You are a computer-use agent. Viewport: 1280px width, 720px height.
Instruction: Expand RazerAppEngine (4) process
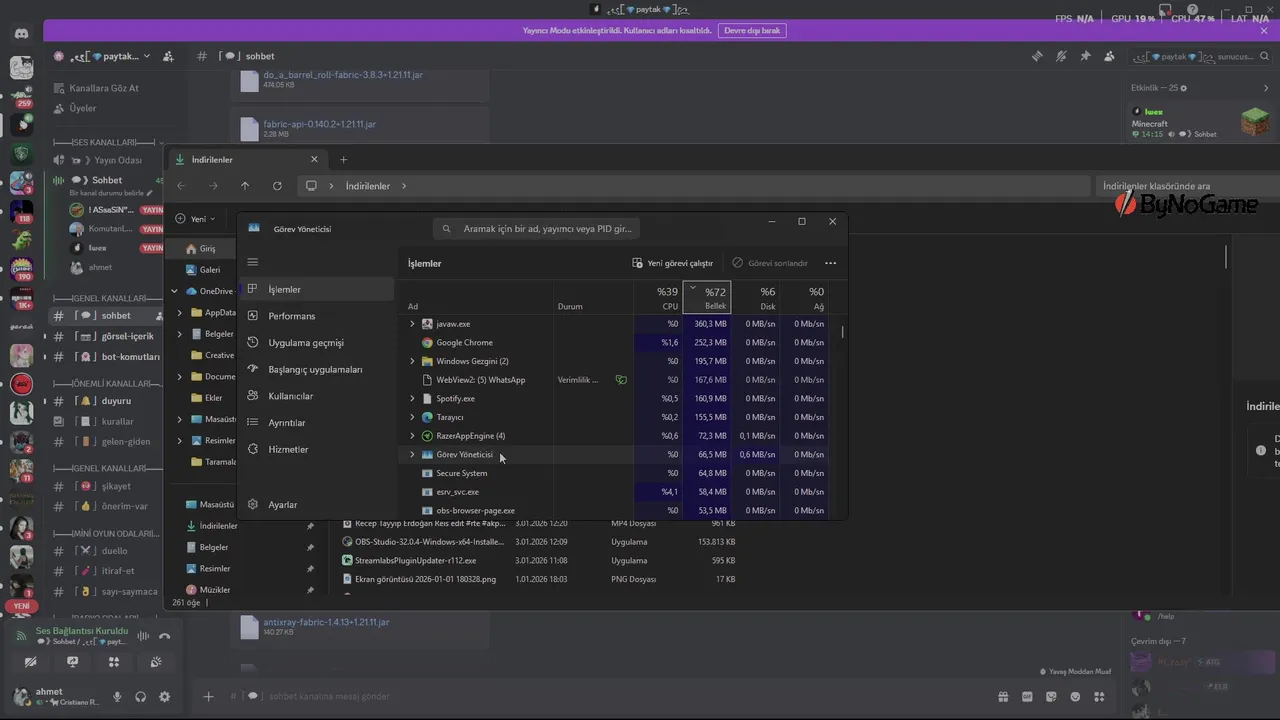(x=412, y=436)
